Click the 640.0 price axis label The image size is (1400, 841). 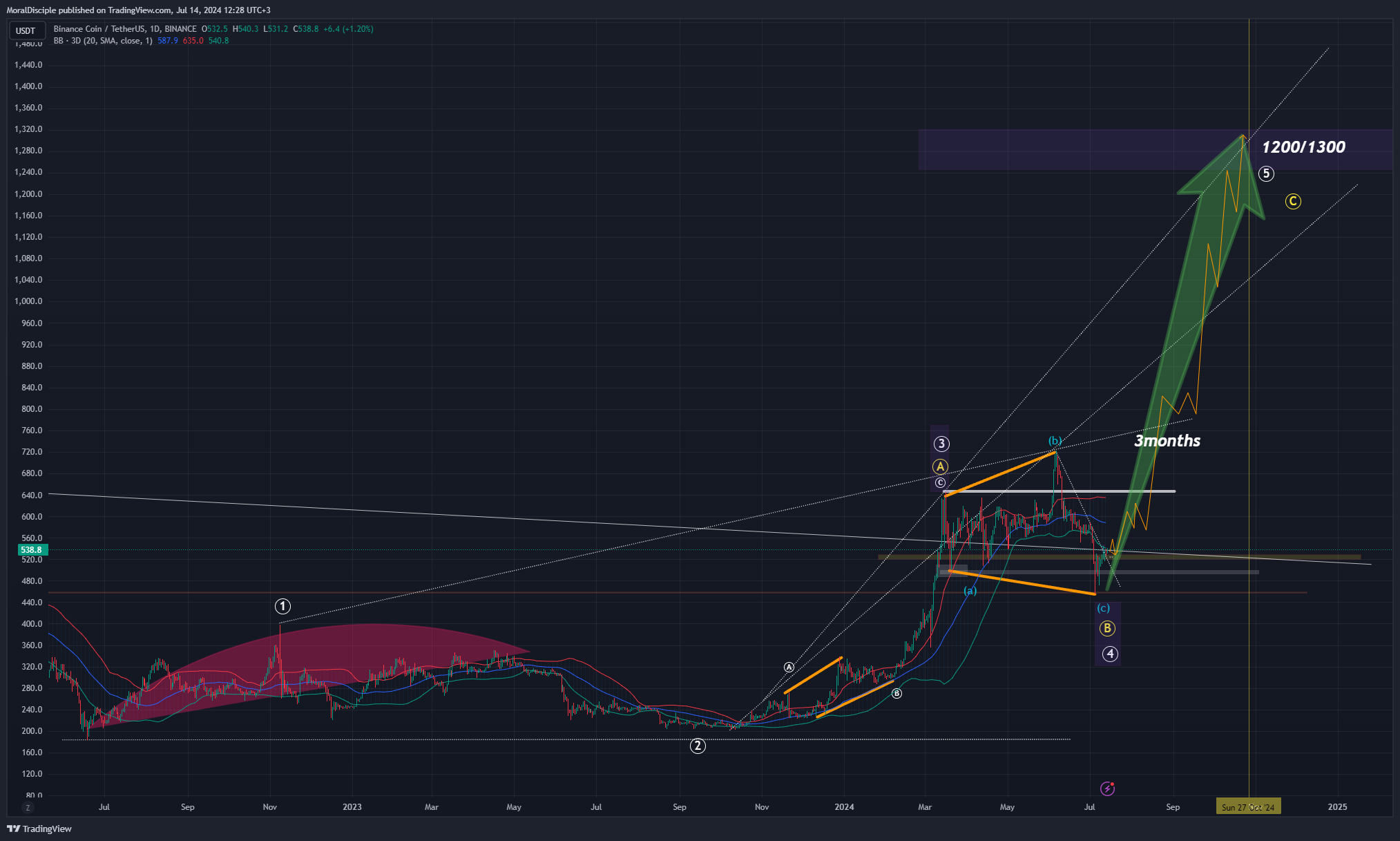[32, 495]
